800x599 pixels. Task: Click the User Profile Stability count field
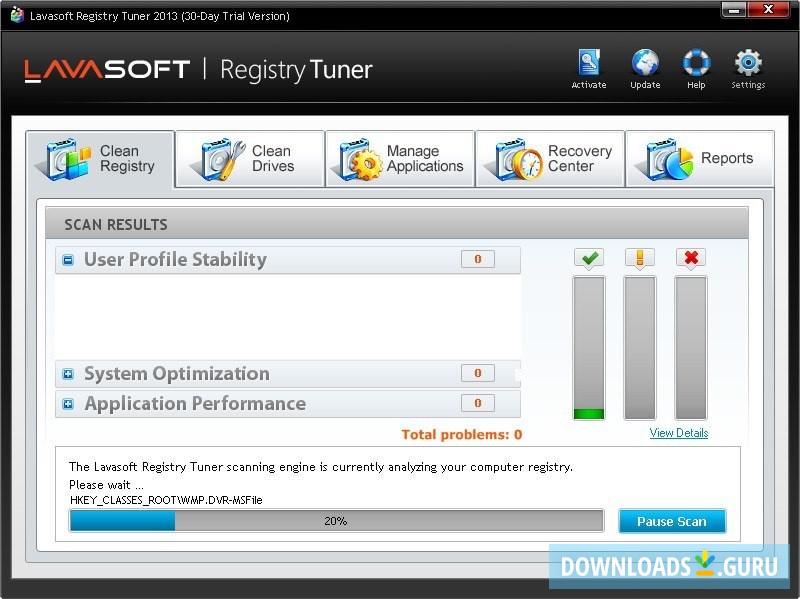(478, 259)
